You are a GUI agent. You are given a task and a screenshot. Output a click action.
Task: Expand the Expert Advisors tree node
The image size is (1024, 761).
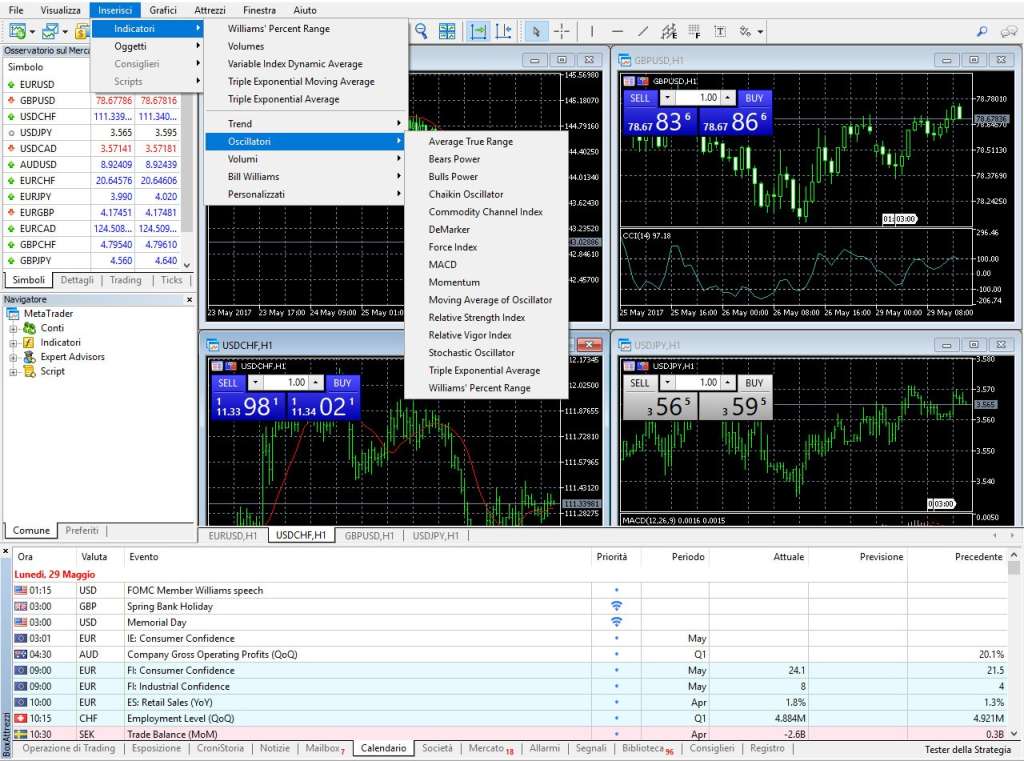pyautogui.click(x=13, y=357)
